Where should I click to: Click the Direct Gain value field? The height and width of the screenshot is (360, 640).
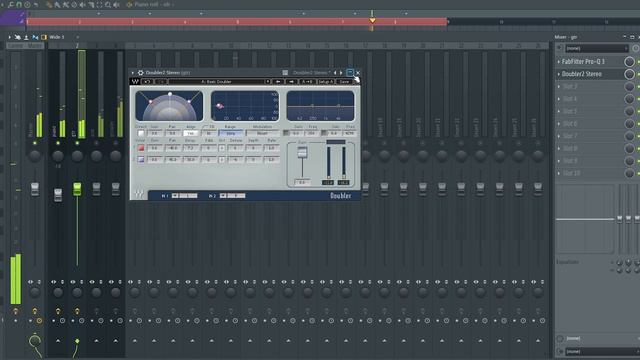[155, 133]
